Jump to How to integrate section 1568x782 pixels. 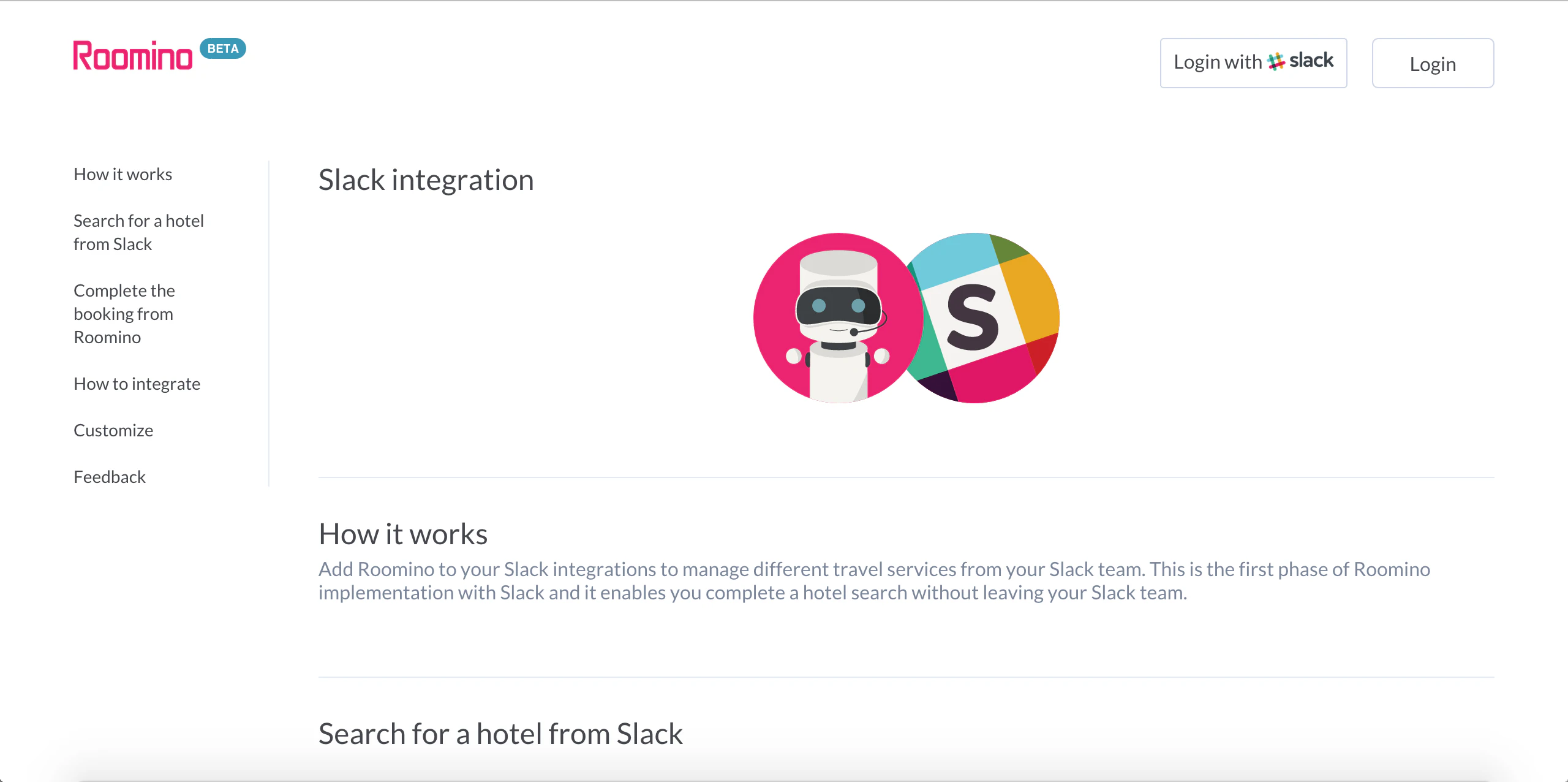click(x=137, y=384)
